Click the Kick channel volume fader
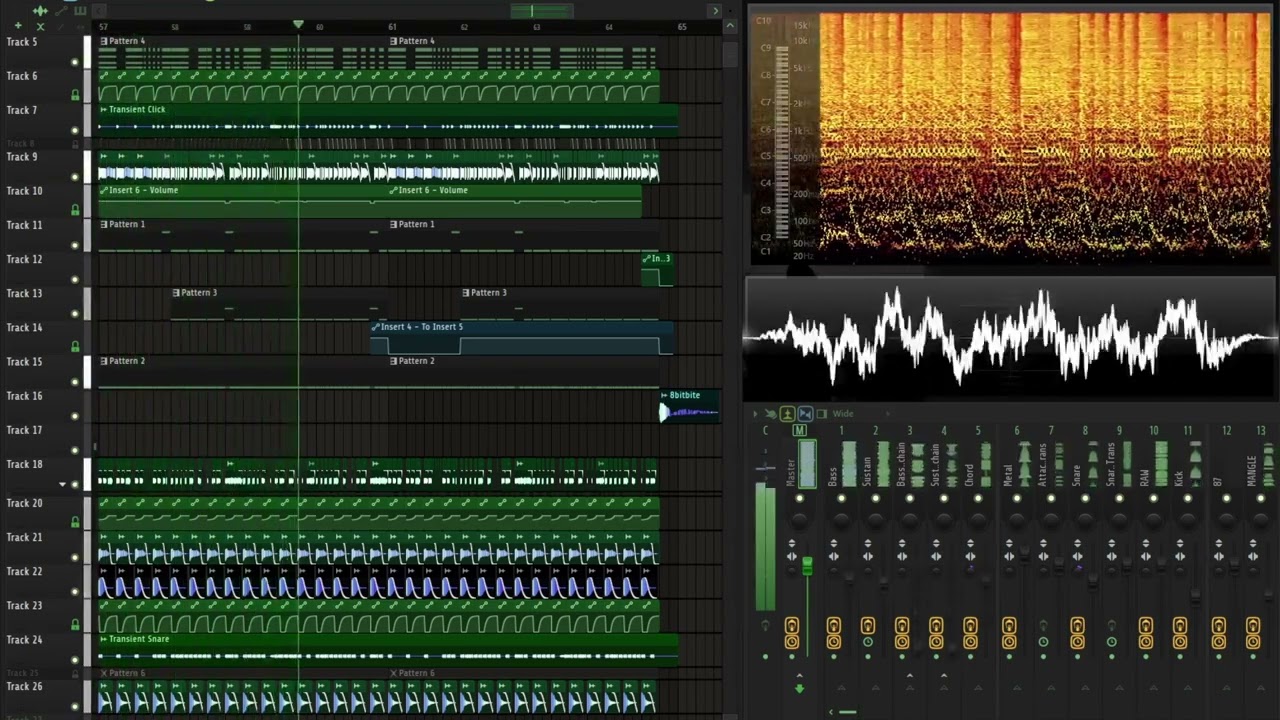The image size is (1280, 720). coord(1196,595)
